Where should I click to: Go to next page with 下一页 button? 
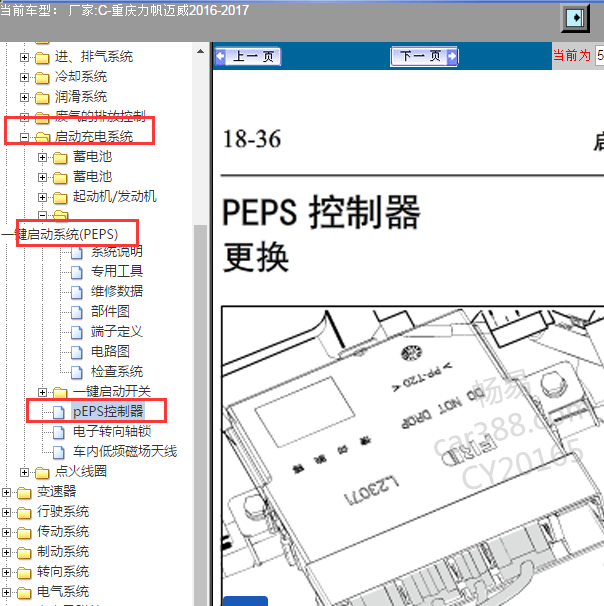(x=424, y=56)
